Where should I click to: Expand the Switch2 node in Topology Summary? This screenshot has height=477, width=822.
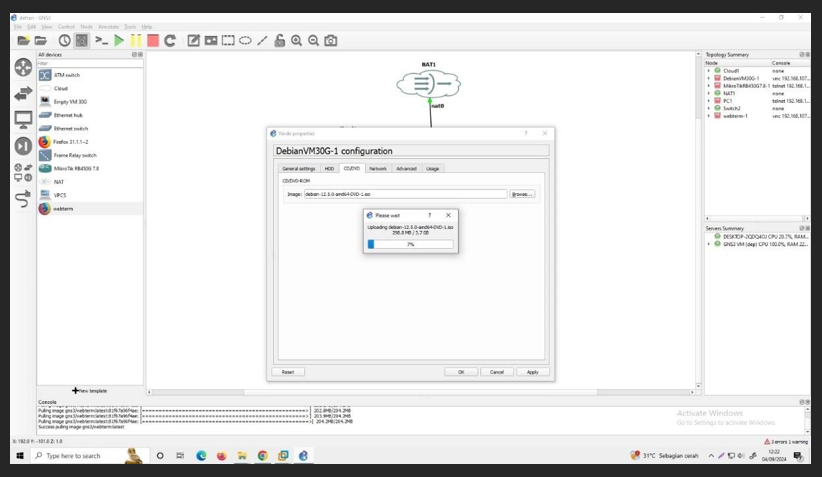(709, 109)
